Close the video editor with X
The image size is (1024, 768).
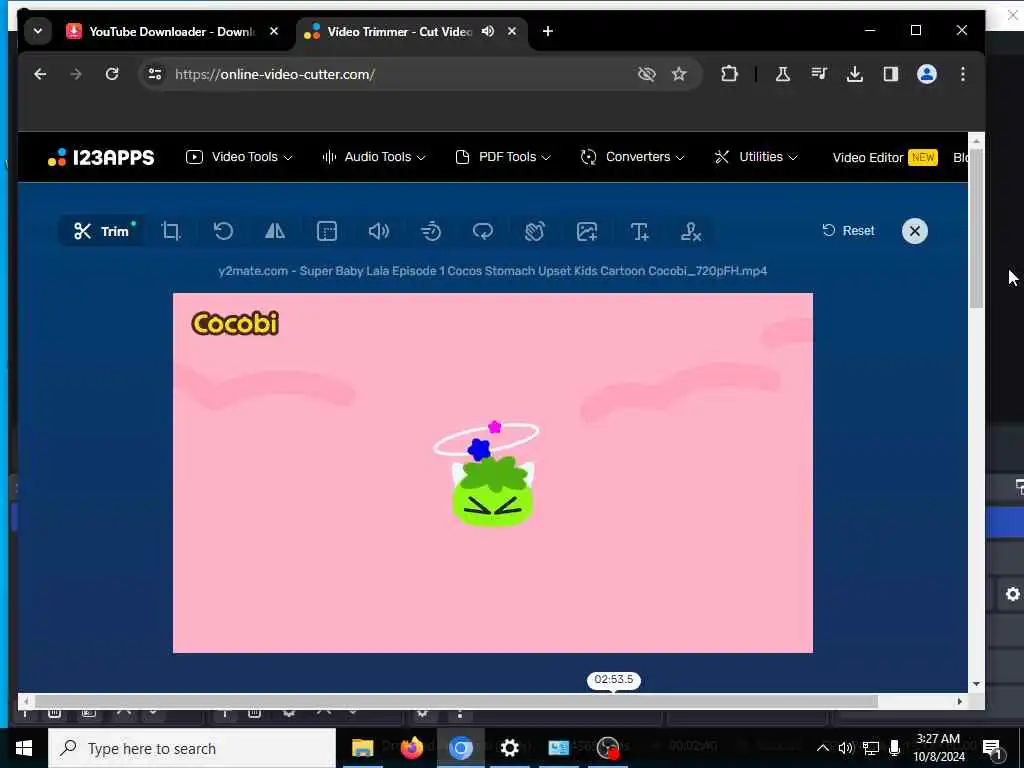pyautogui.click(x=914, y=231)
